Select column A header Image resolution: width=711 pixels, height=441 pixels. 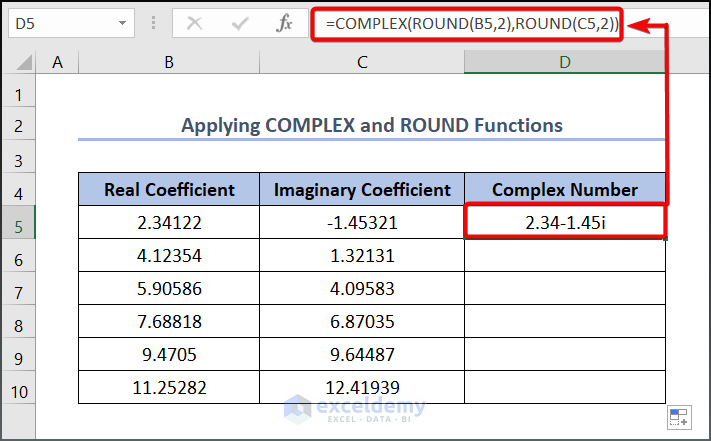(57, 62)
